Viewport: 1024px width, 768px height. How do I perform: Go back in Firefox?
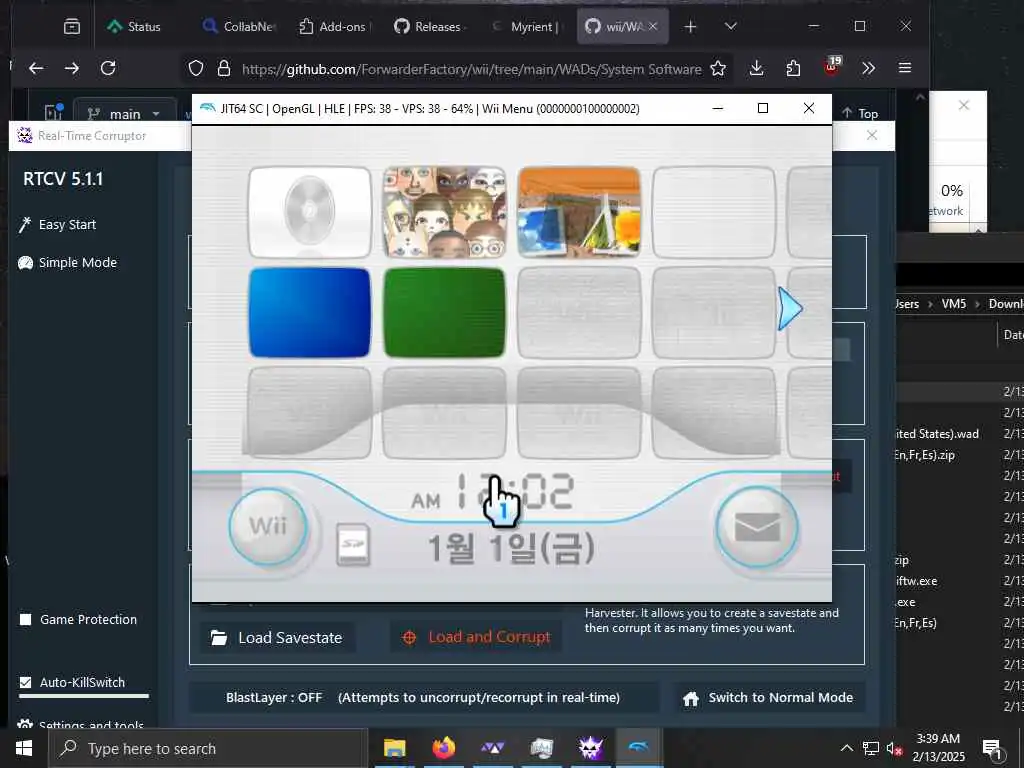[36, 68]
